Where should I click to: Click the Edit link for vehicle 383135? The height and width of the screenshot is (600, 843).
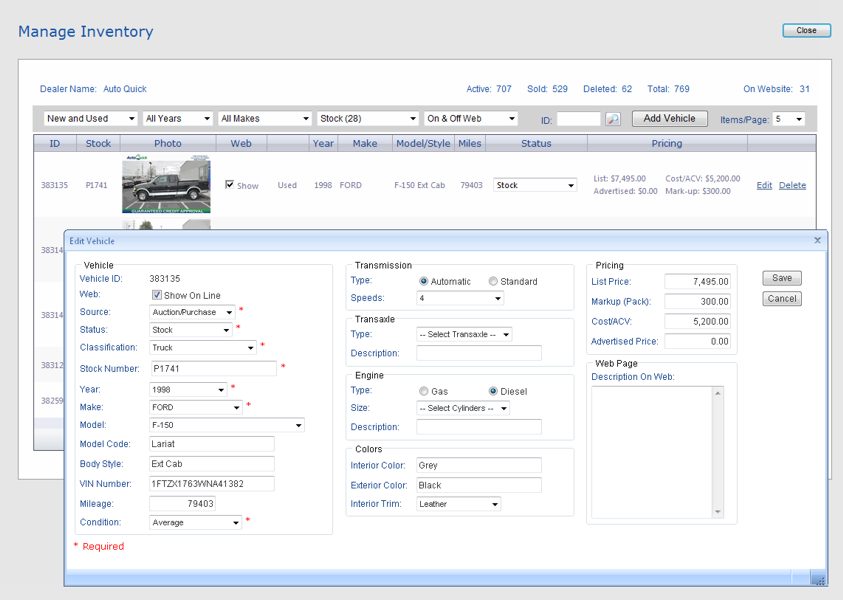(x=764, y=185)
